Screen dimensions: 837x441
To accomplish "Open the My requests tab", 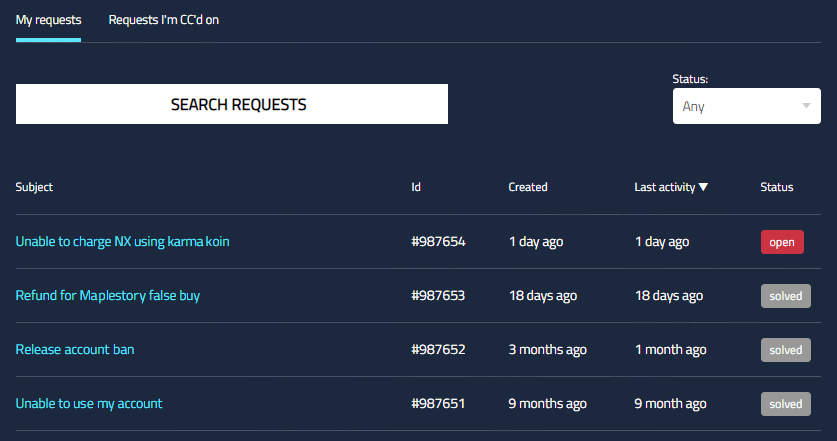I will 48,20.
